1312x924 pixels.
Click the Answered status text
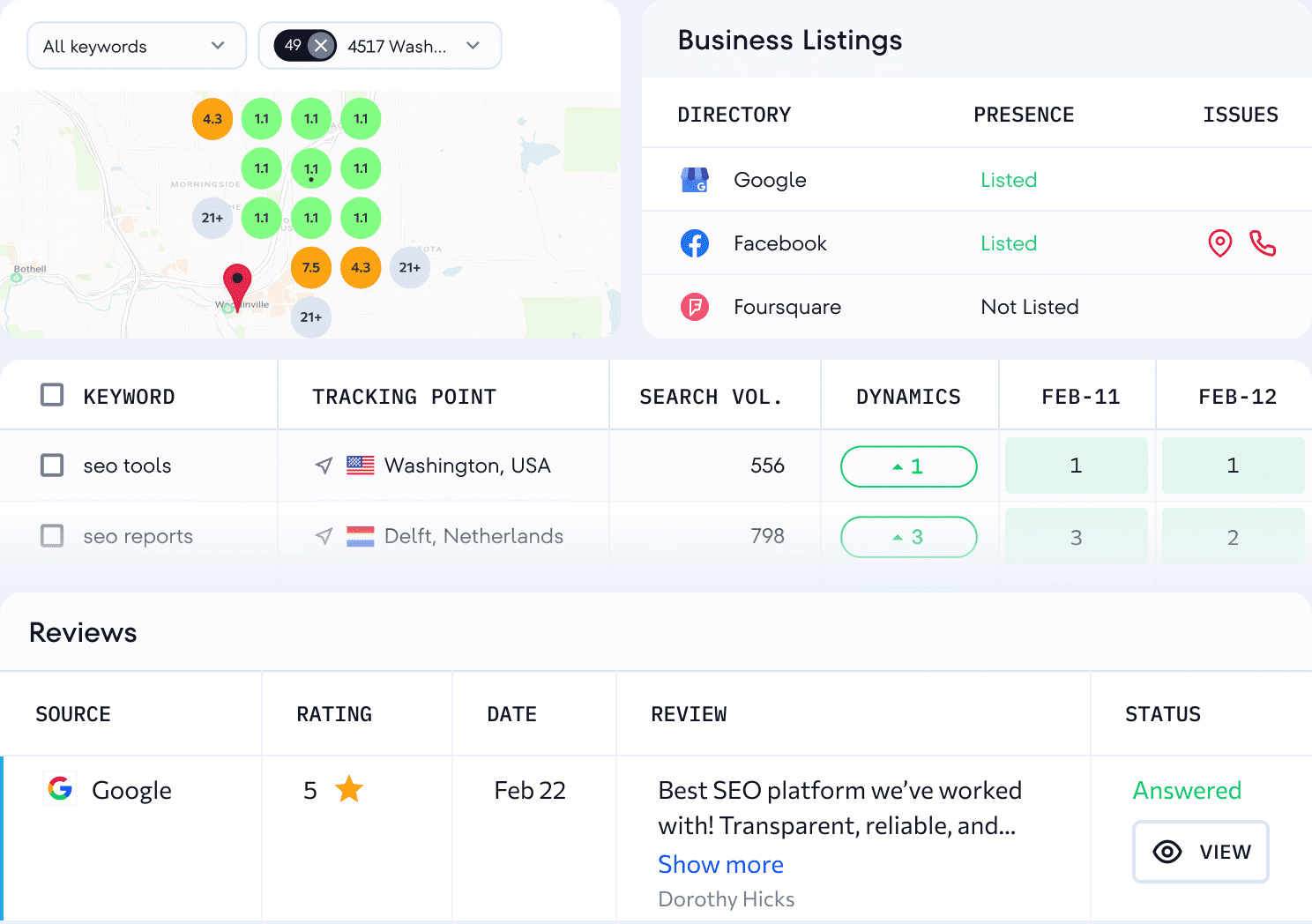[1187, 790]
